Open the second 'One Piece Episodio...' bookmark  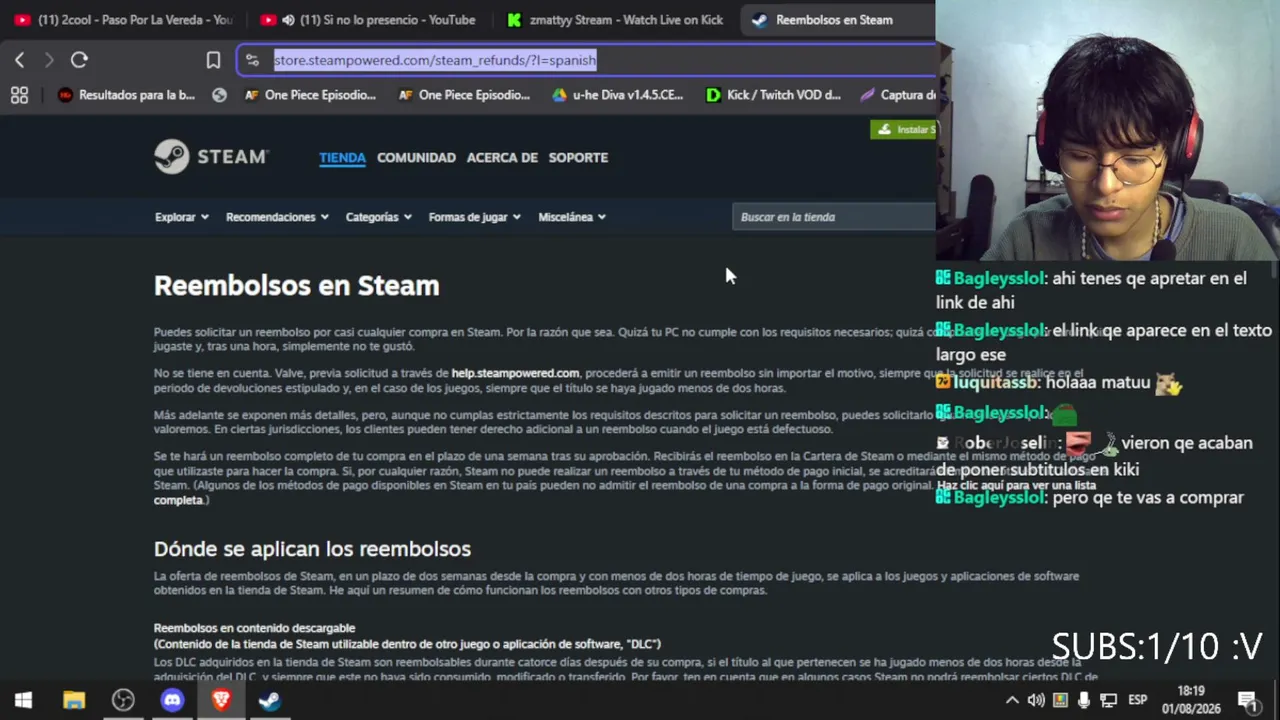(x=464, y=95)
